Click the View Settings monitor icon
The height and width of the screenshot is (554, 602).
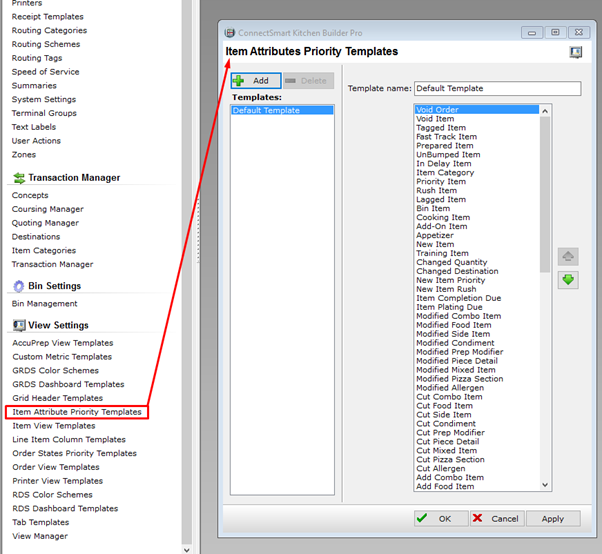coord(18,326)
